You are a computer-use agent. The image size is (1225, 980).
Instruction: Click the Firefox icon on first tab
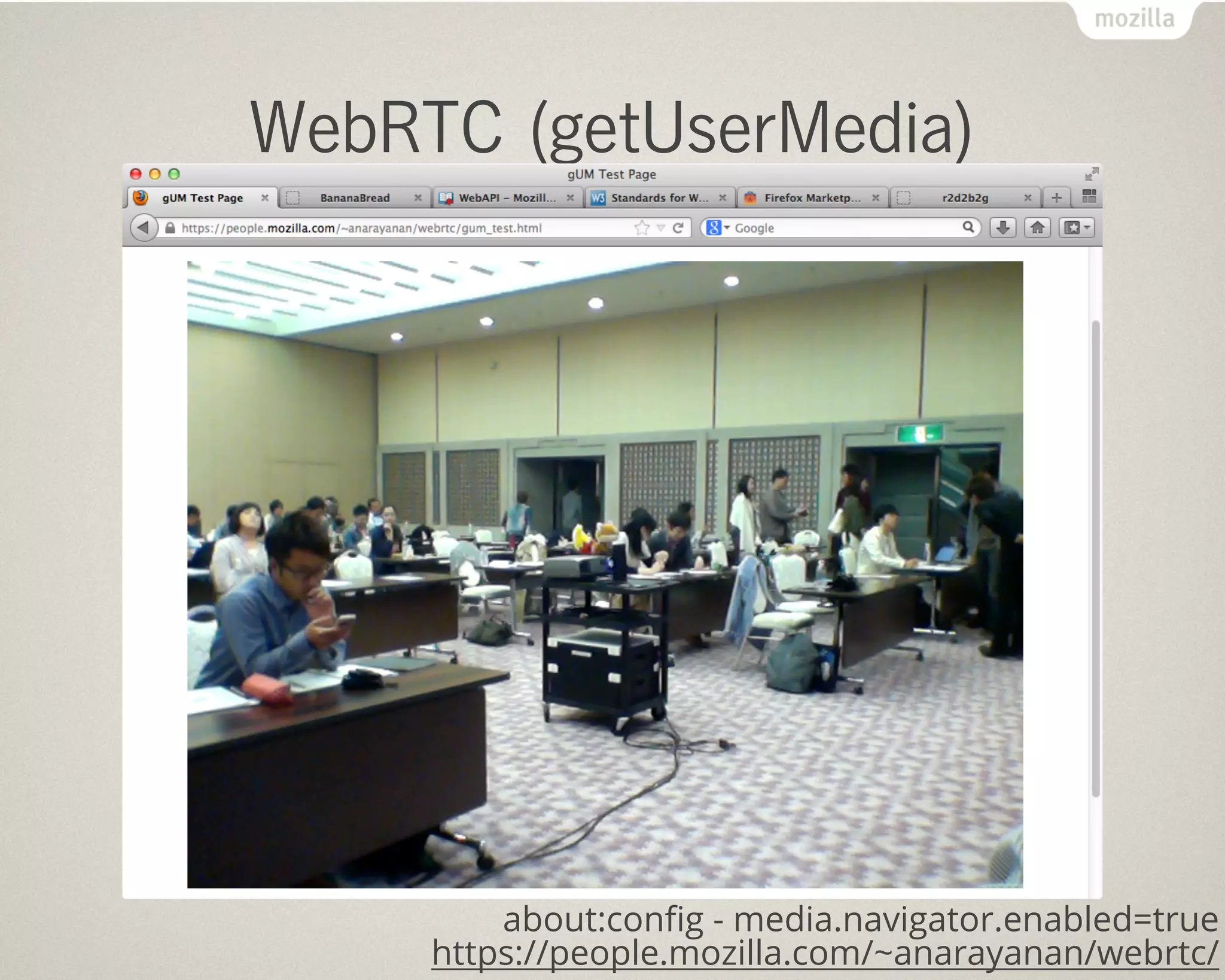pyautogui.click(x=141, y=197)
